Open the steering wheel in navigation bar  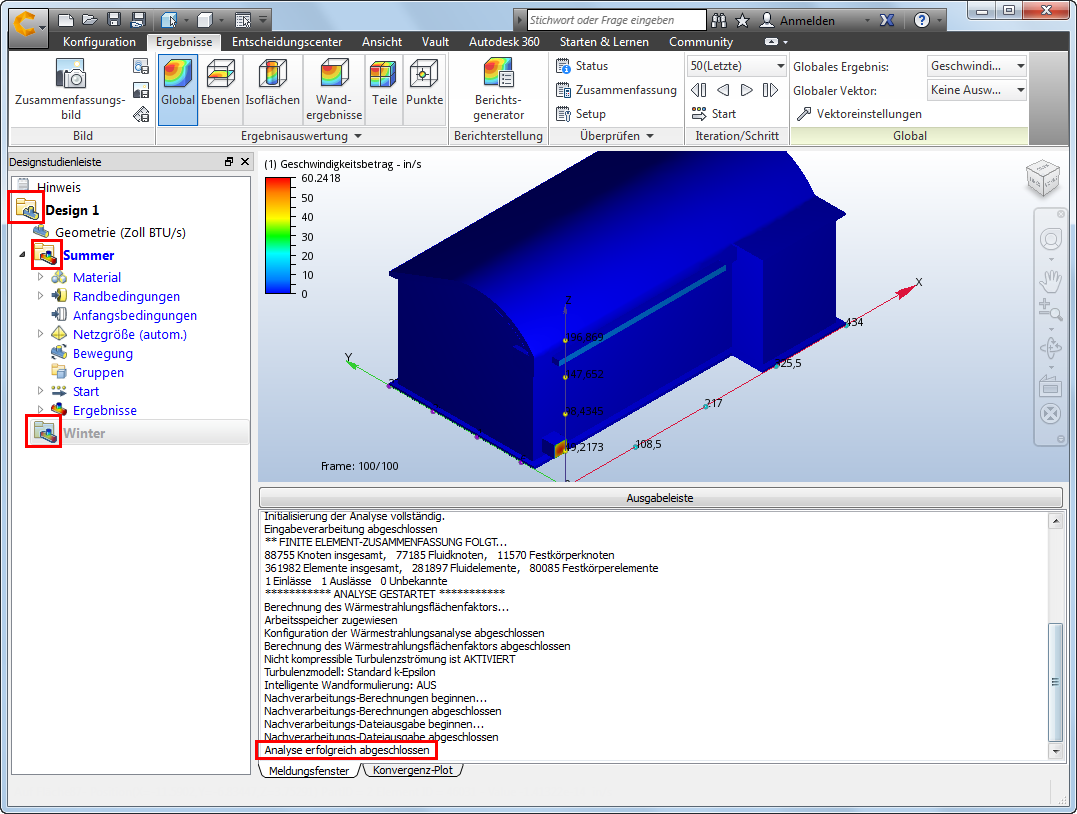(x=1050, y=239)
